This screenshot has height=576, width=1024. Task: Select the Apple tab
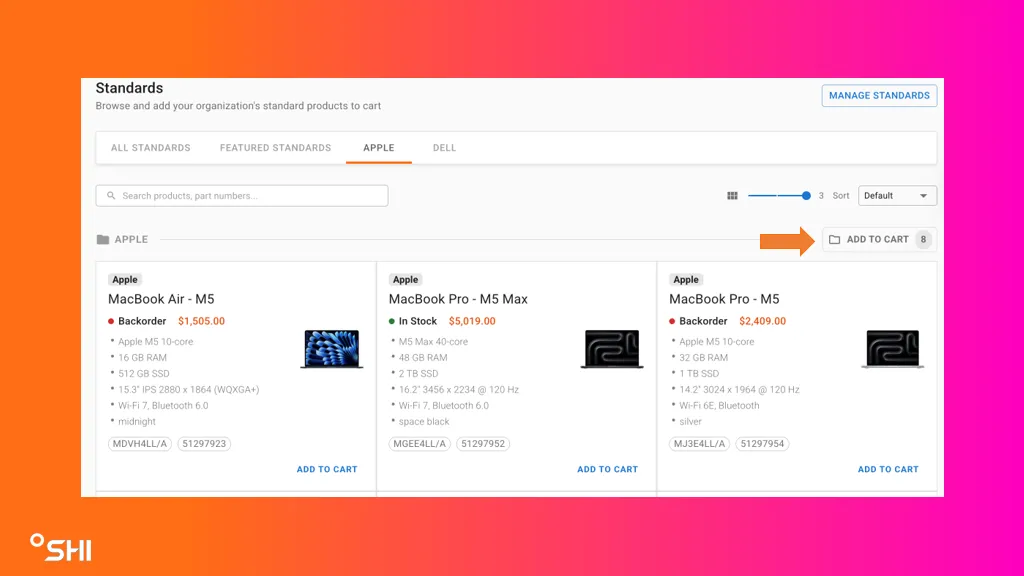(379, 148)
